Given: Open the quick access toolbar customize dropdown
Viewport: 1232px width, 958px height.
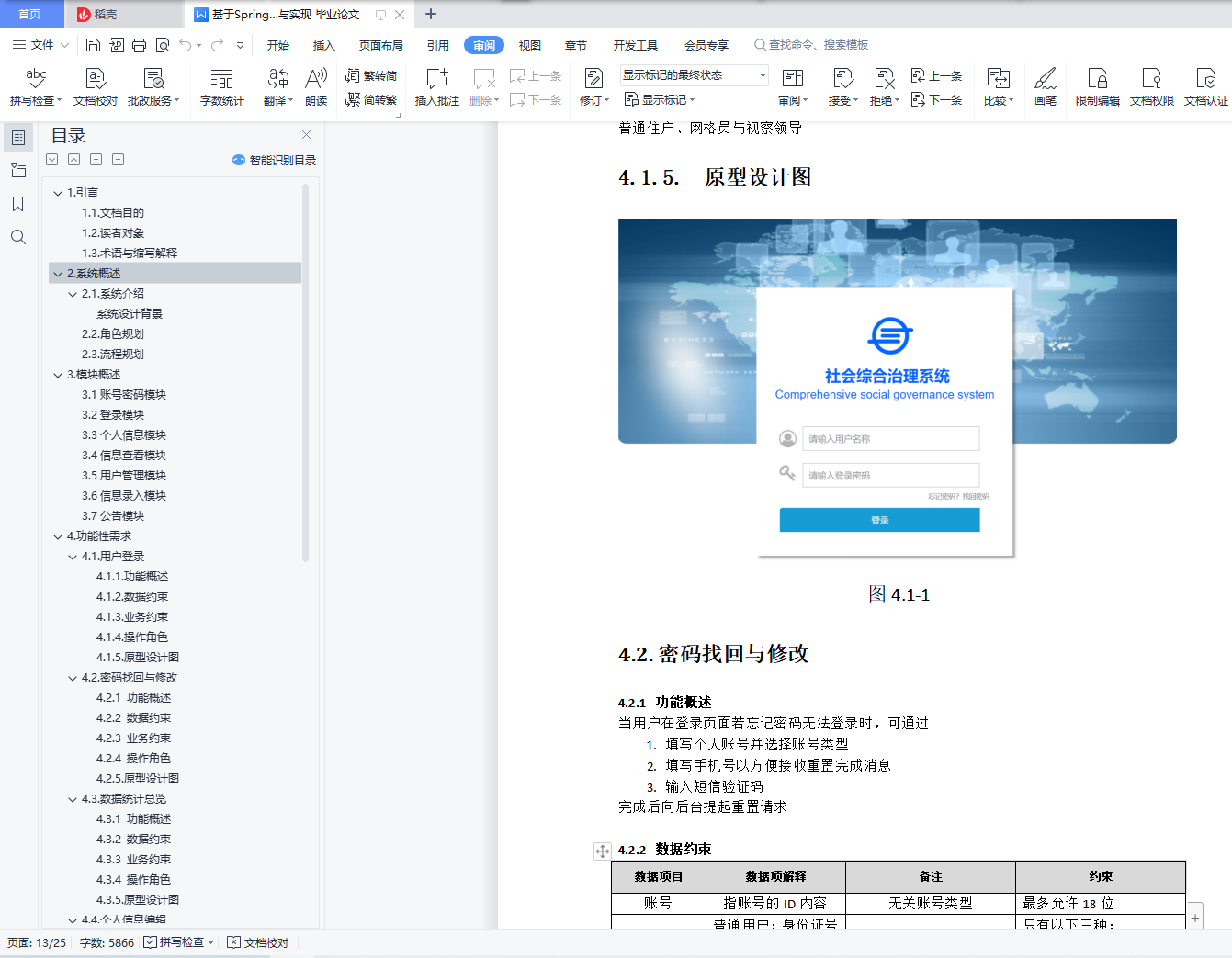Looking at the screenshot, I should coord(241,45).
